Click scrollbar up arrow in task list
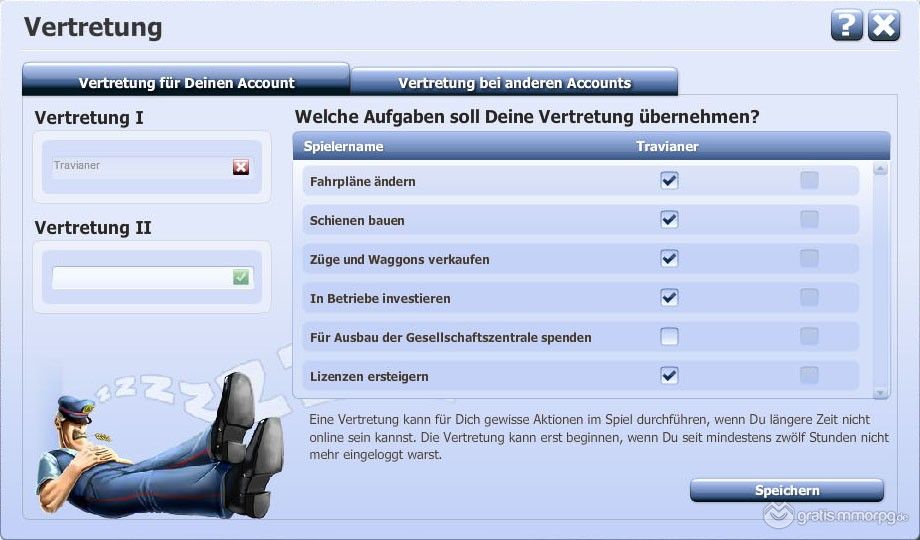 coord(881,170)
